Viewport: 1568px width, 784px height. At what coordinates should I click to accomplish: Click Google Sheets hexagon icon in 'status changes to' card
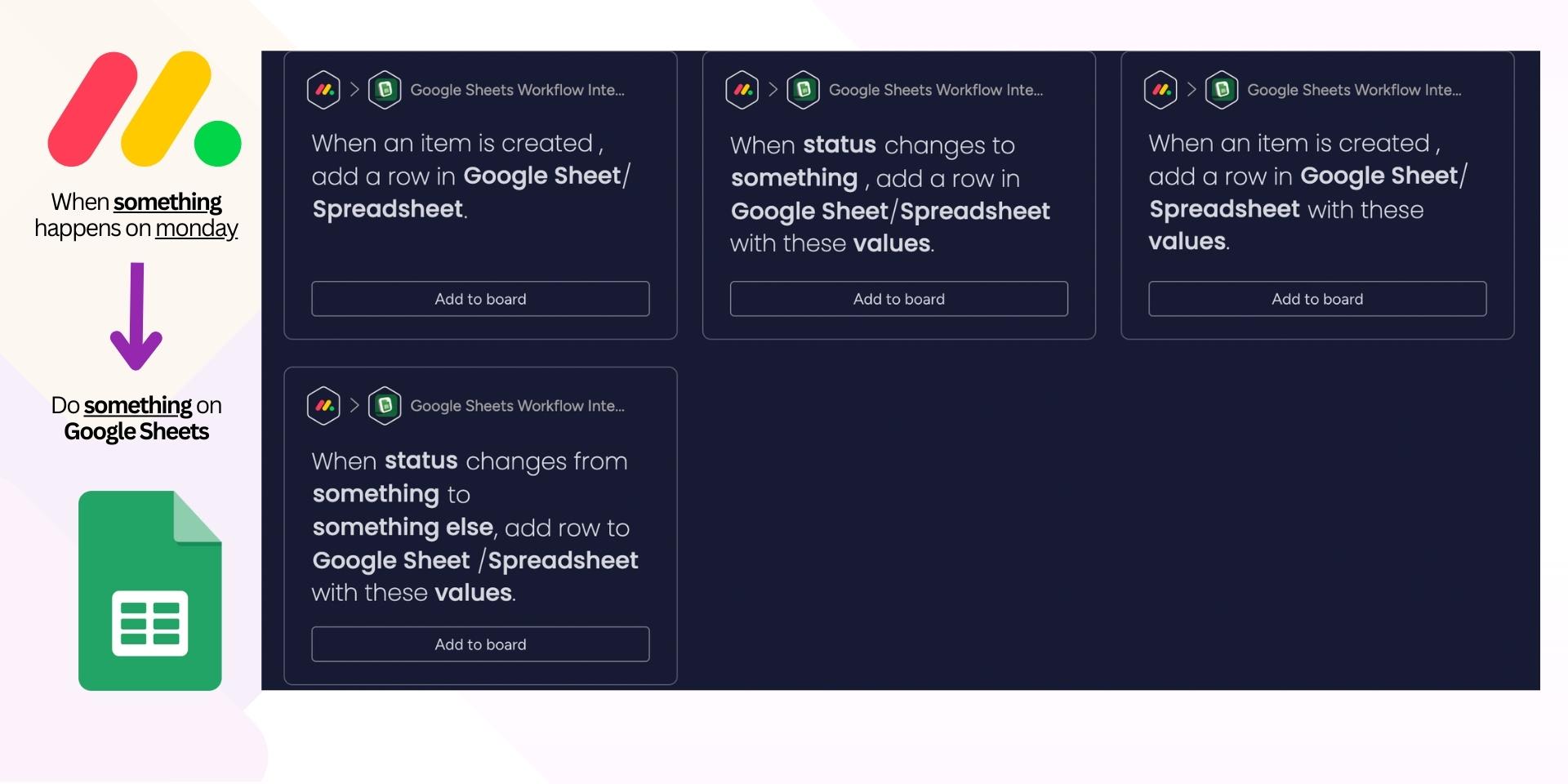pos(804,90)
